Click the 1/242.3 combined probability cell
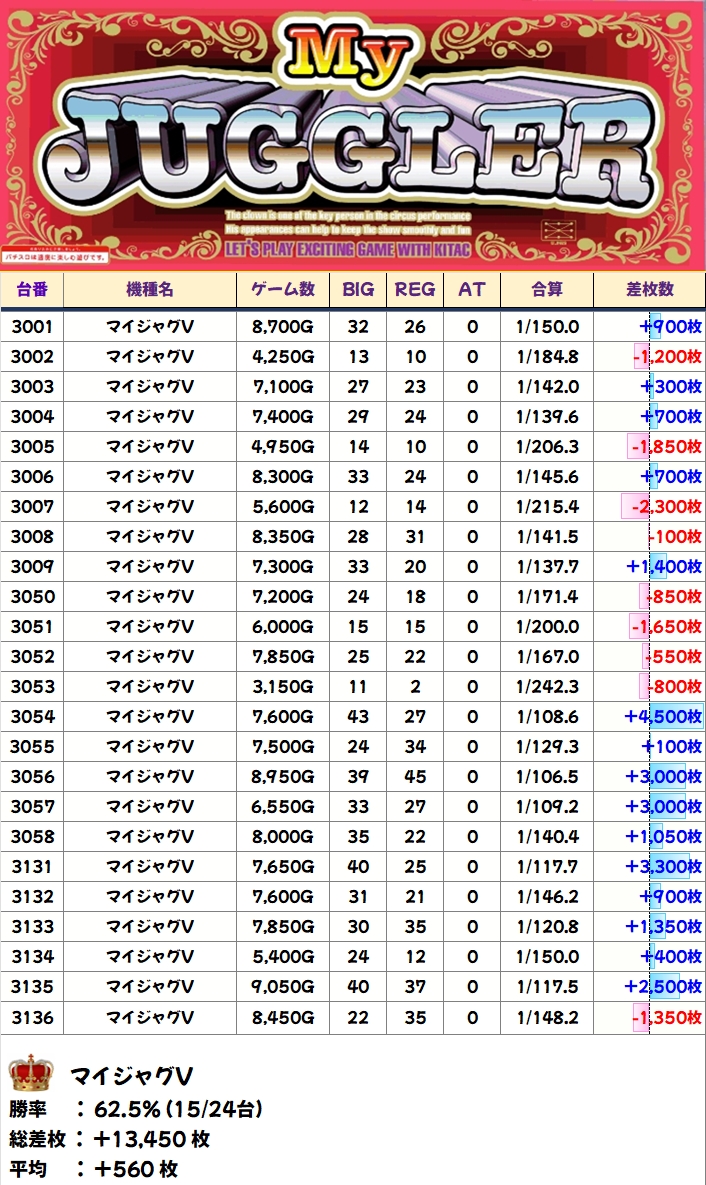 [x=547, y=687]
